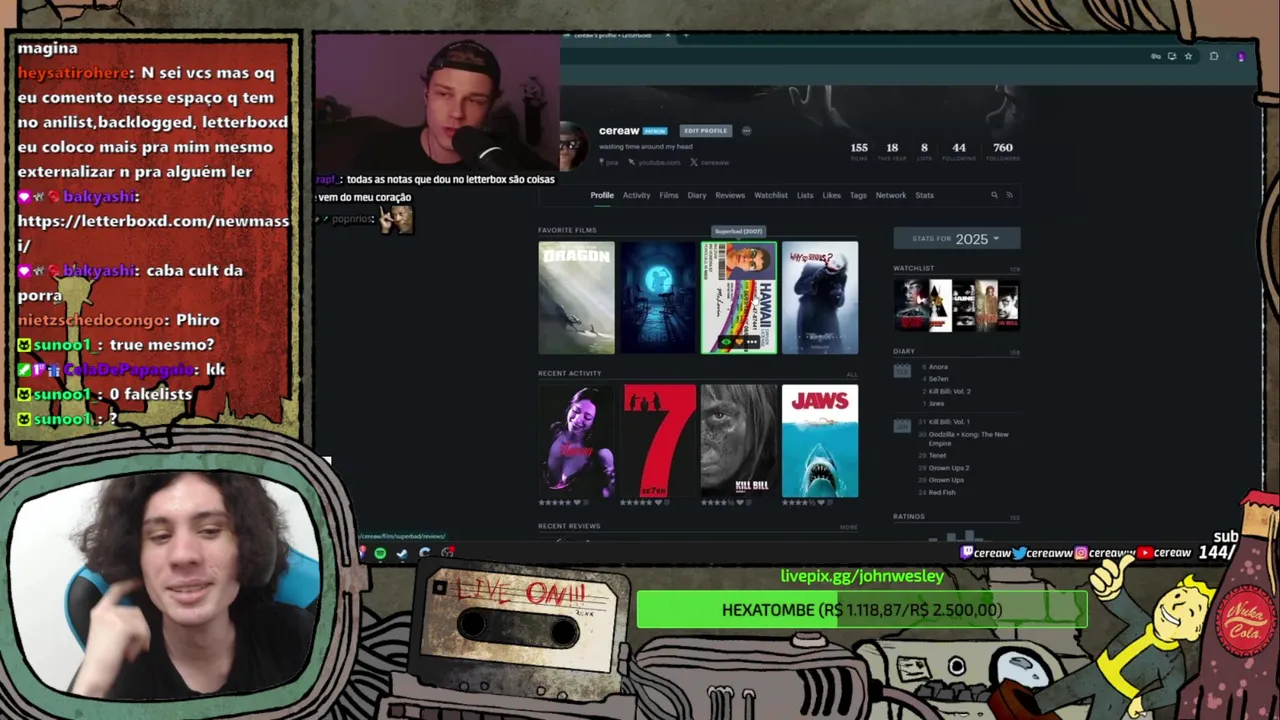Open the Network tab

click(x=891, y=195)
